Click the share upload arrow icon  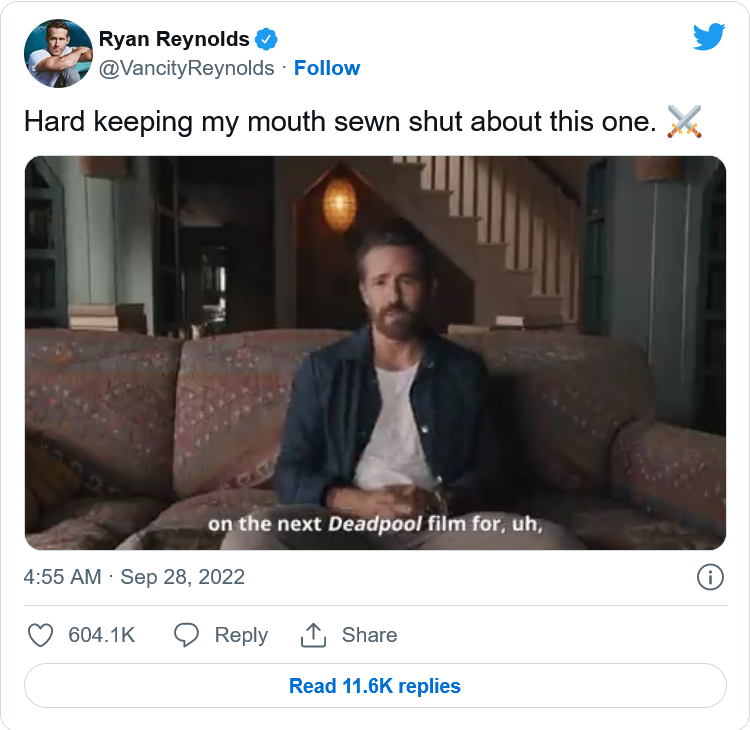pos(313,635)
